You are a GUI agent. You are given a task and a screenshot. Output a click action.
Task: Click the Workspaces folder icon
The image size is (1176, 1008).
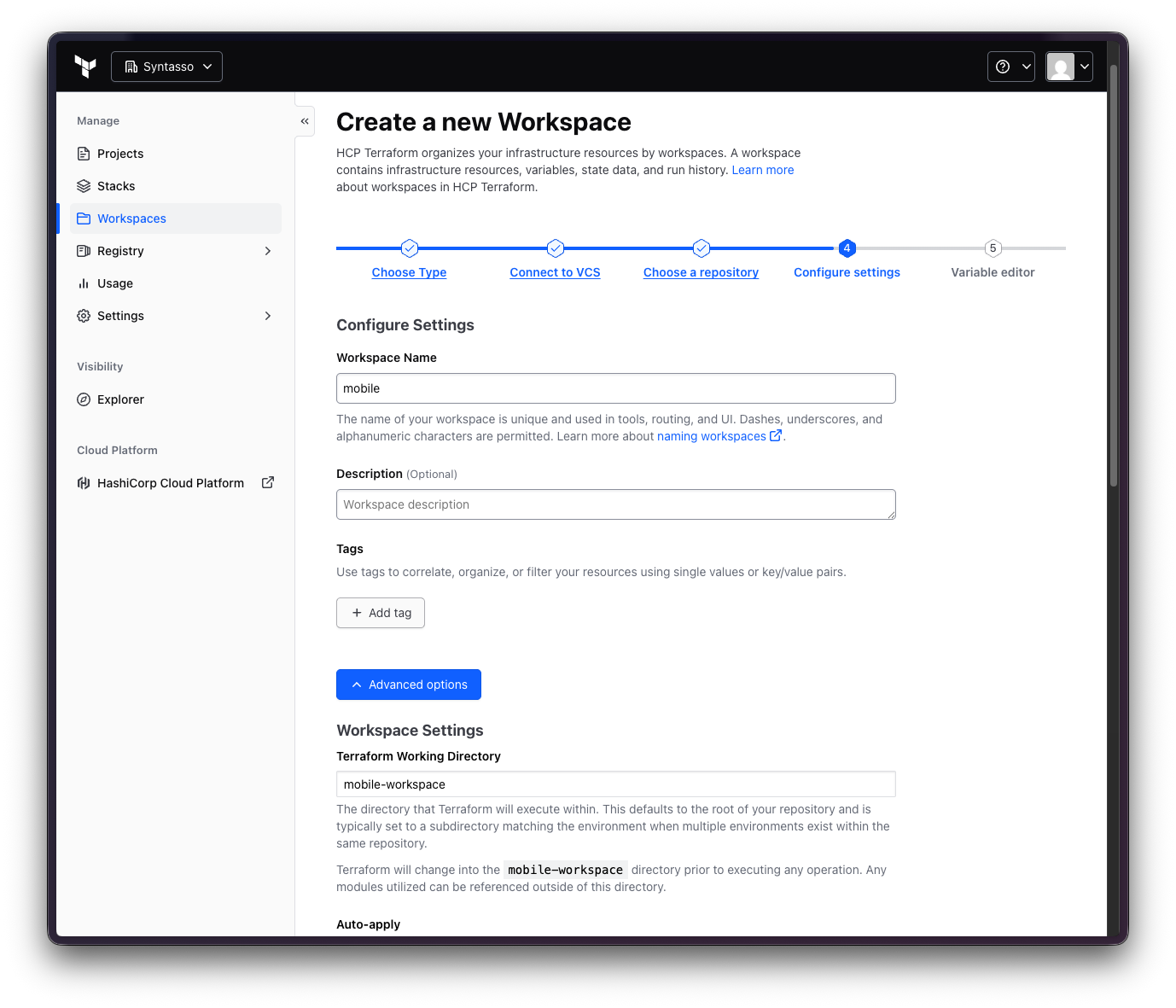[x=84, y=218]
